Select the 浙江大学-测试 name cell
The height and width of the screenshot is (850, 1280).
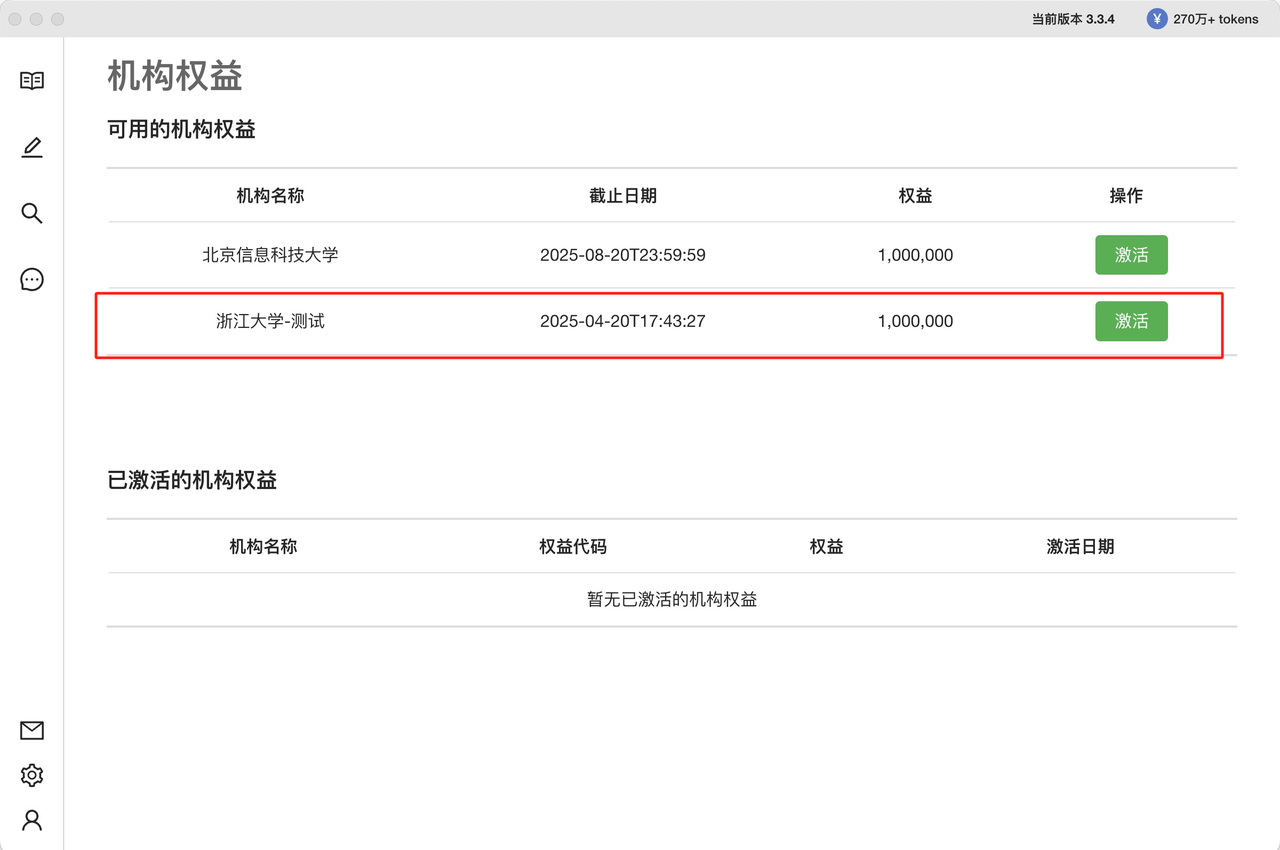coord(270,321)
